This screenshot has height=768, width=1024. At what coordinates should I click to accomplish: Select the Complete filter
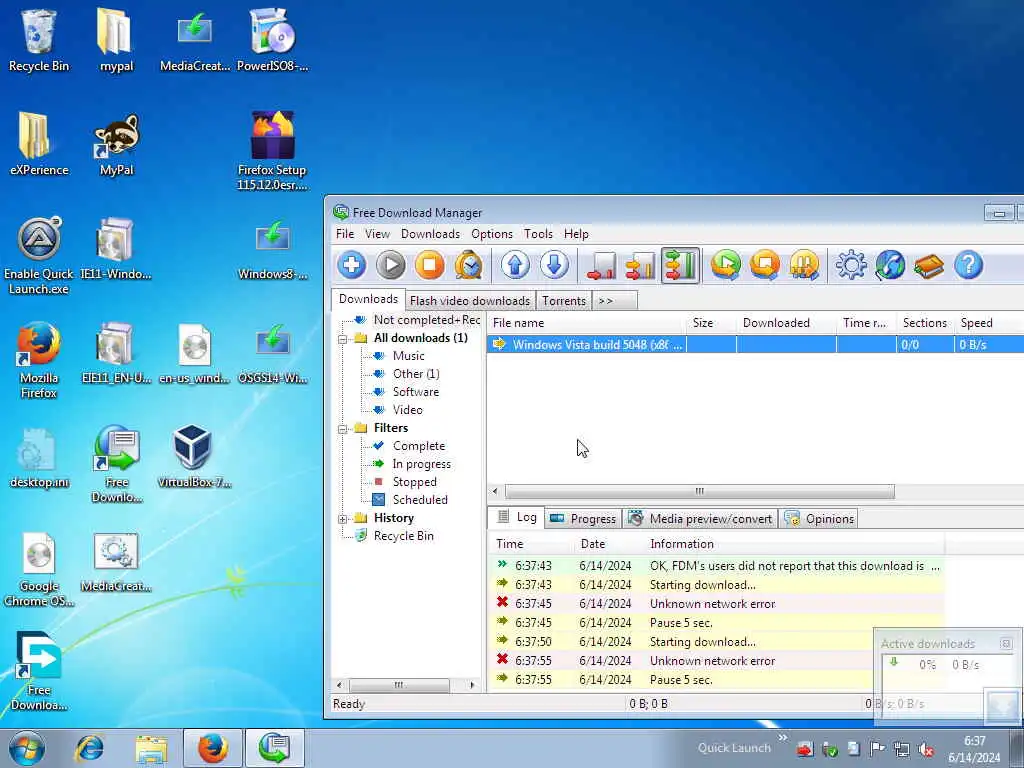pyautogui.click(x=419, y=446)
